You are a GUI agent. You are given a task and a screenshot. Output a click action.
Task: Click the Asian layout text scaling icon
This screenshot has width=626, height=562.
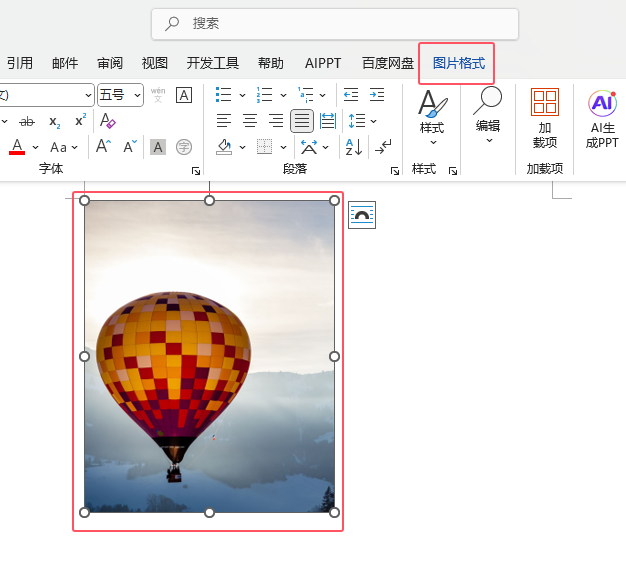coord(309,147)
